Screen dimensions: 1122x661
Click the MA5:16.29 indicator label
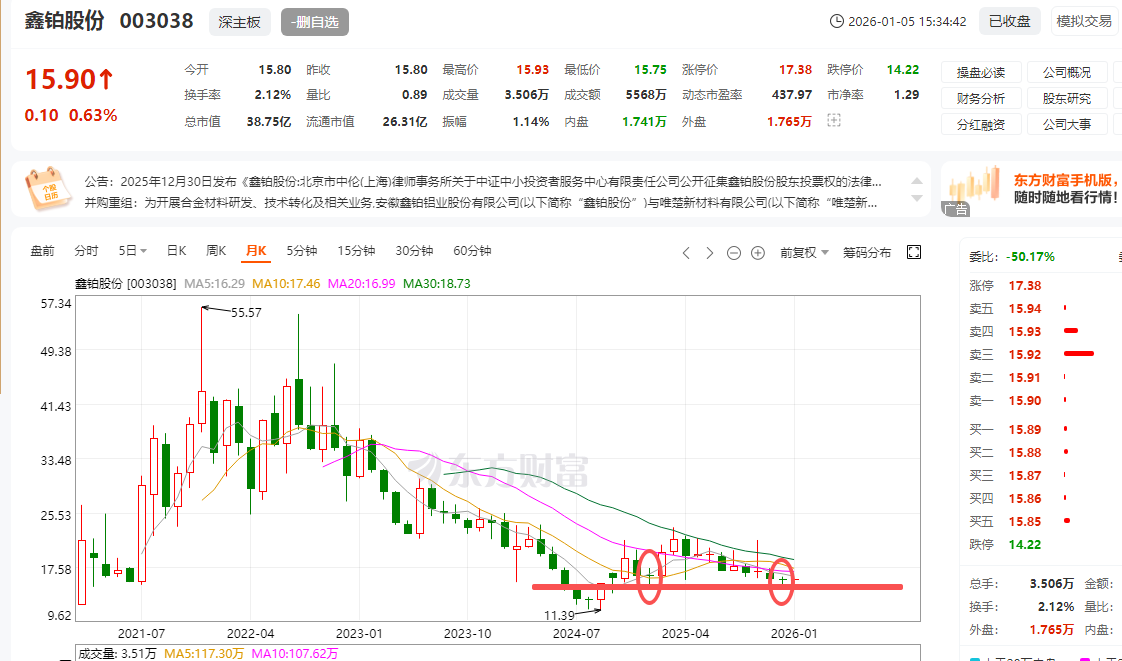(215, 283)
